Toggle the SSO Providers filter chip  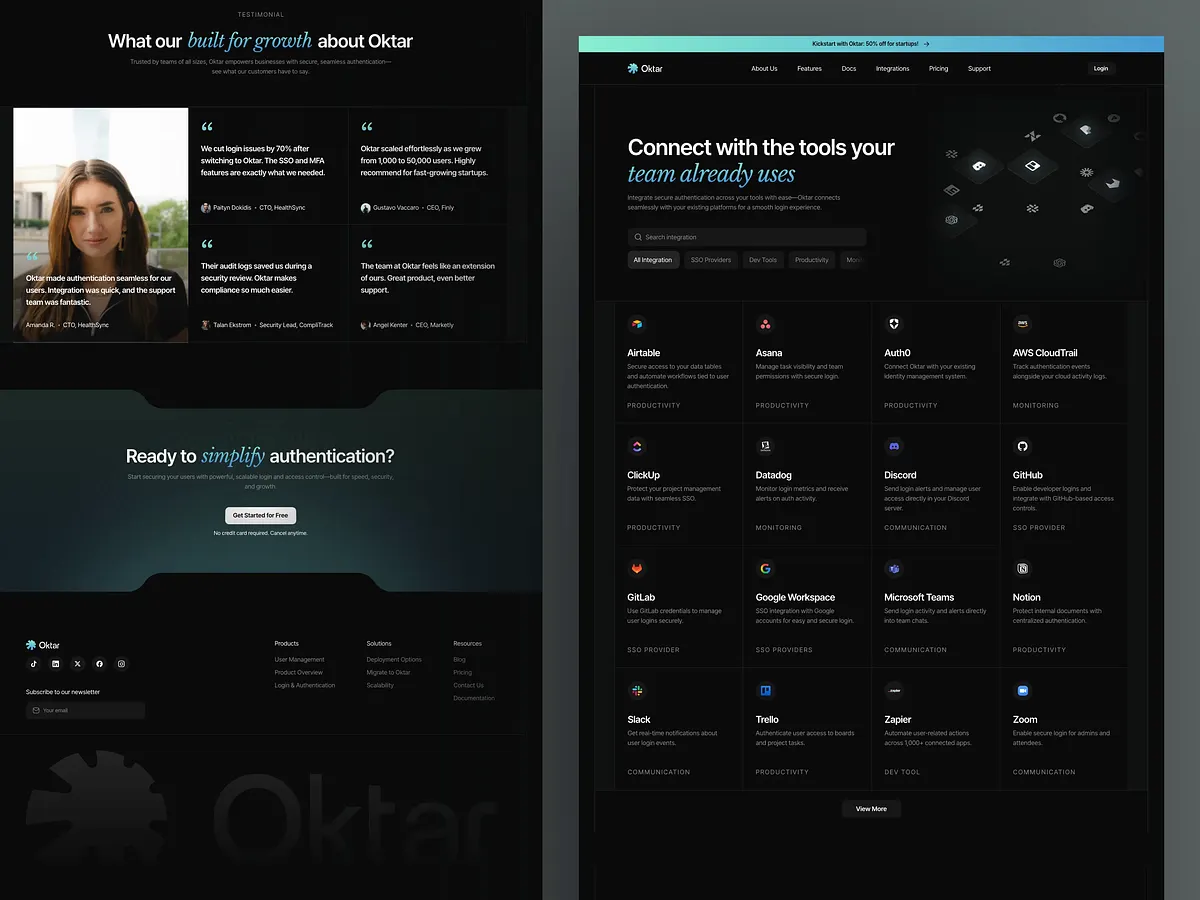[711, 259]
